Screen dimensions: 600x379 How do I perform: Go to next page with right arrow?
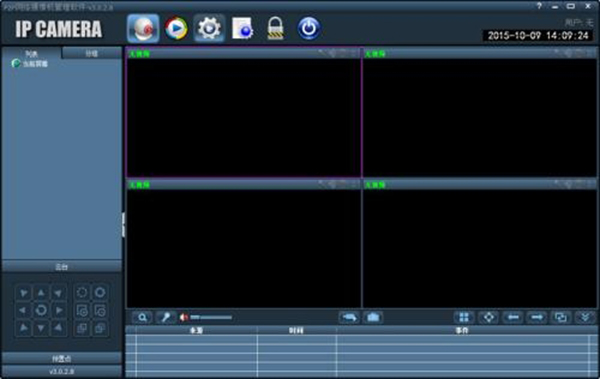coord(537,317)
